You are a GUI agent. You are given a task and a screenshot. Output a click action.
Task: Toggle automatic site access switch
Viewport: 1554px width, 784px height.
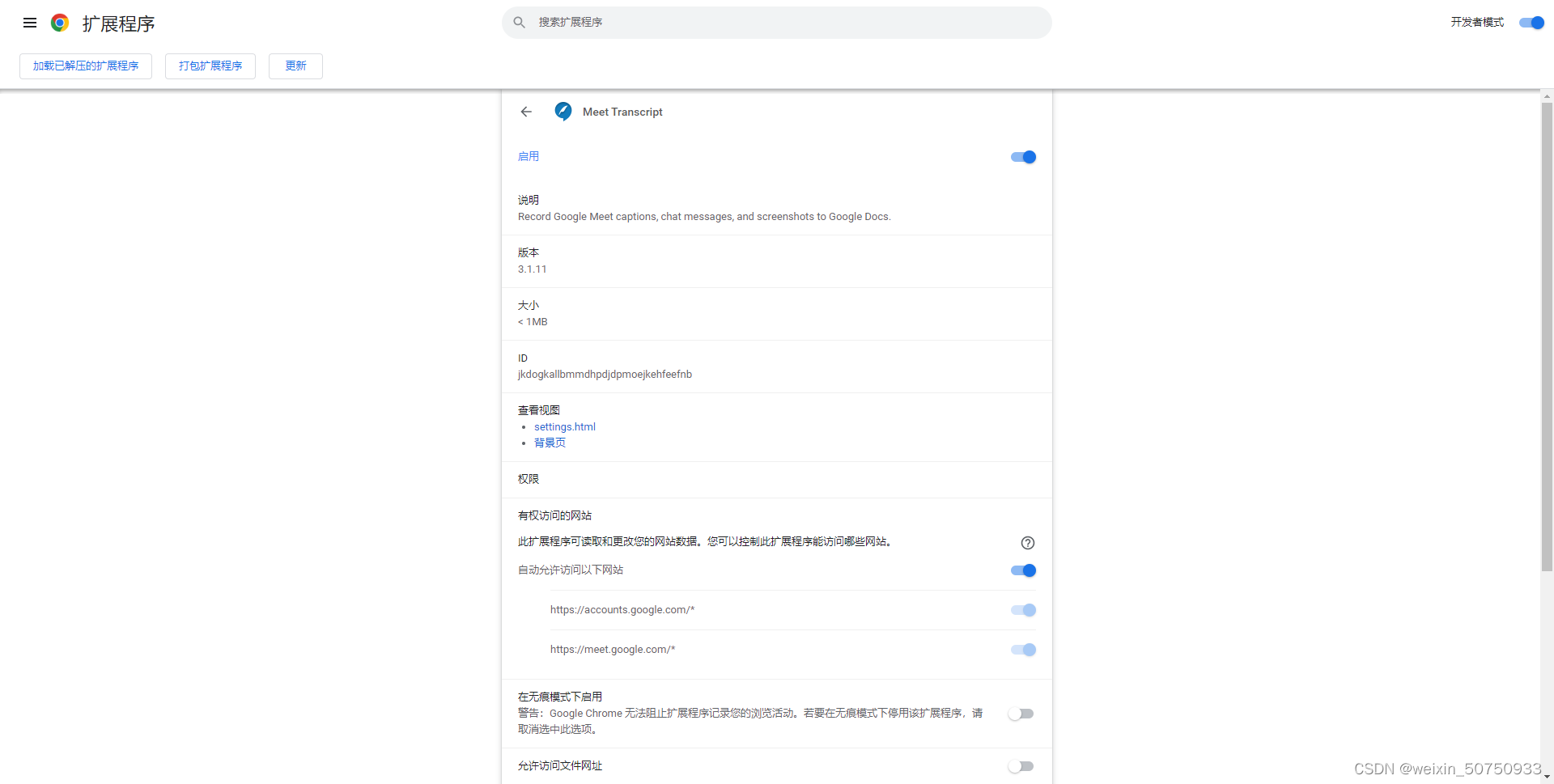[x=1023, y=570]
